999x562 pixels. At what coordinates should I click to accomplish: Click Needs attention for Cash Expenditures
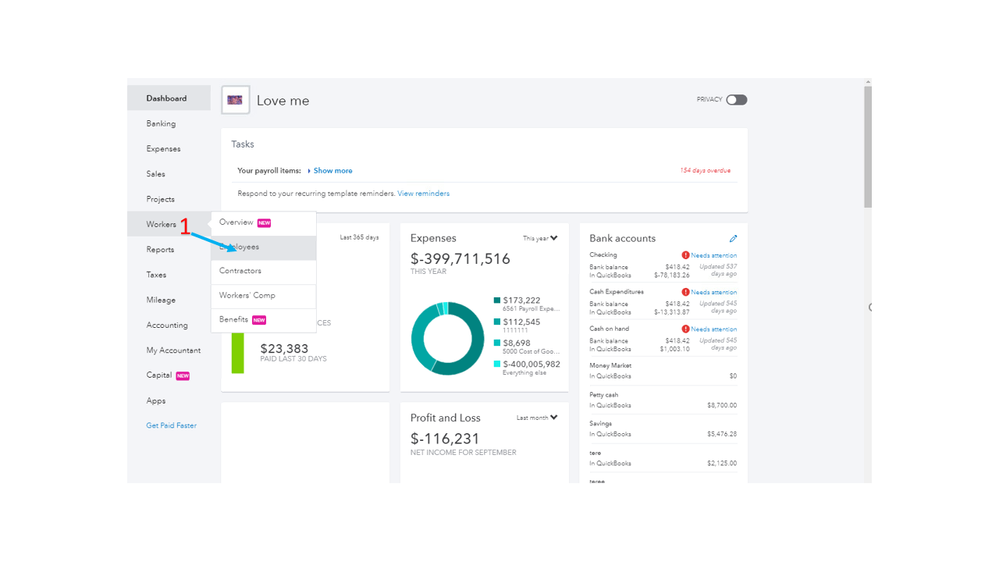tap(714, 292)
